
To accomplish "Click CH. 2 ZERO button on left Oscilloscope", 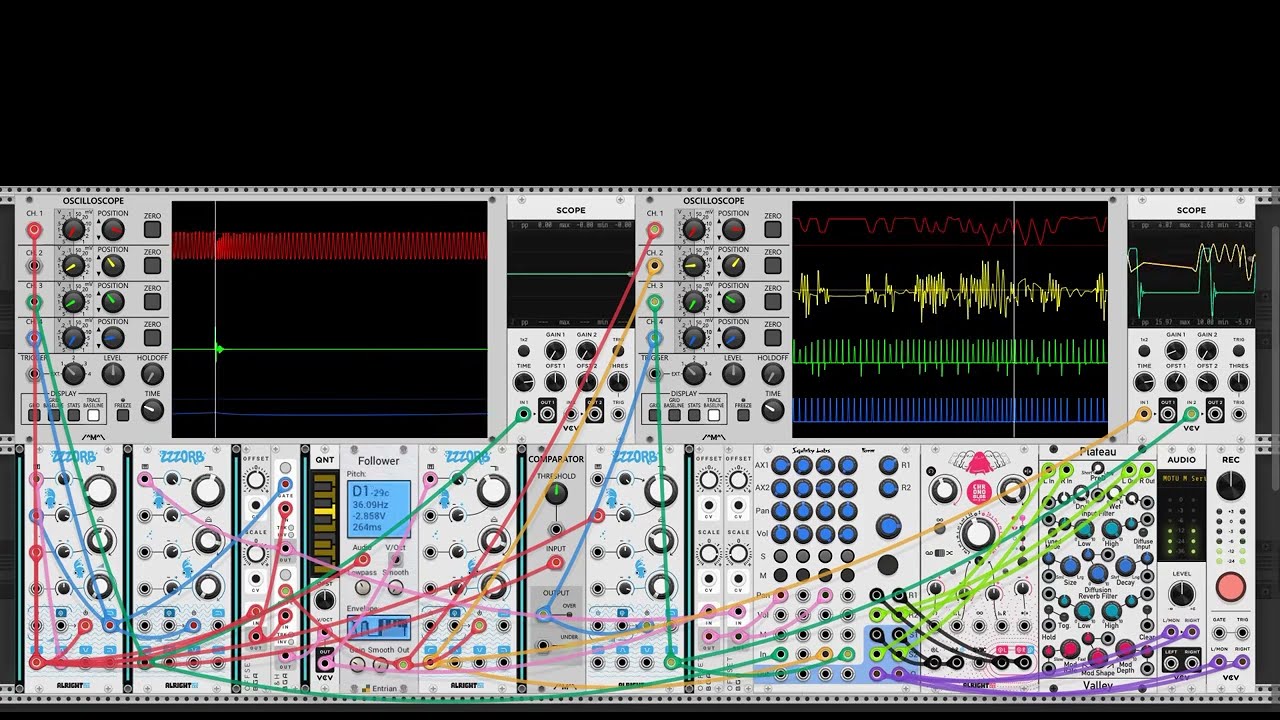I will tap(152, 266).
